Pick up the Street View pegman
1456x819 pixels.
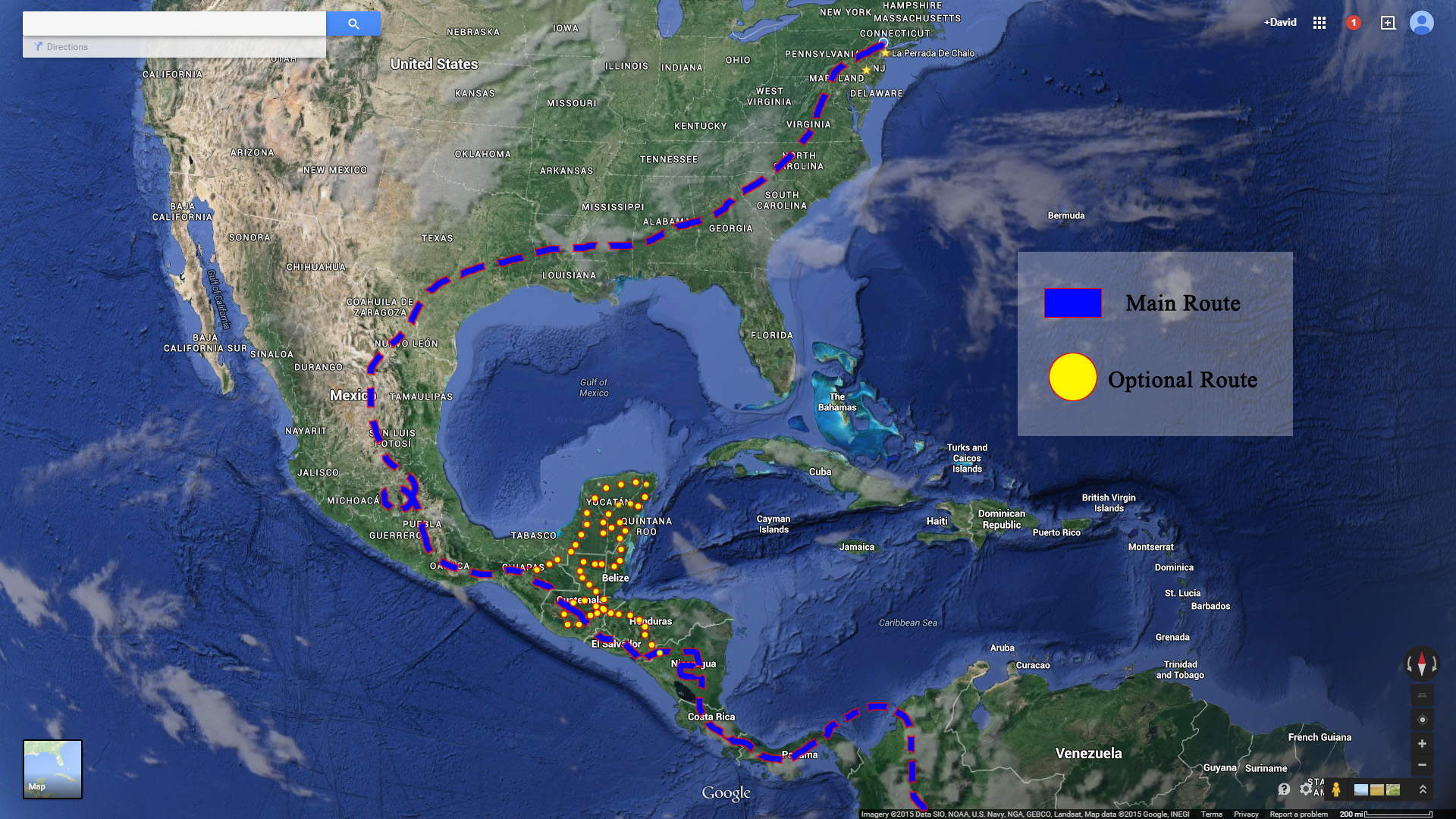(x=1336, y=789)
